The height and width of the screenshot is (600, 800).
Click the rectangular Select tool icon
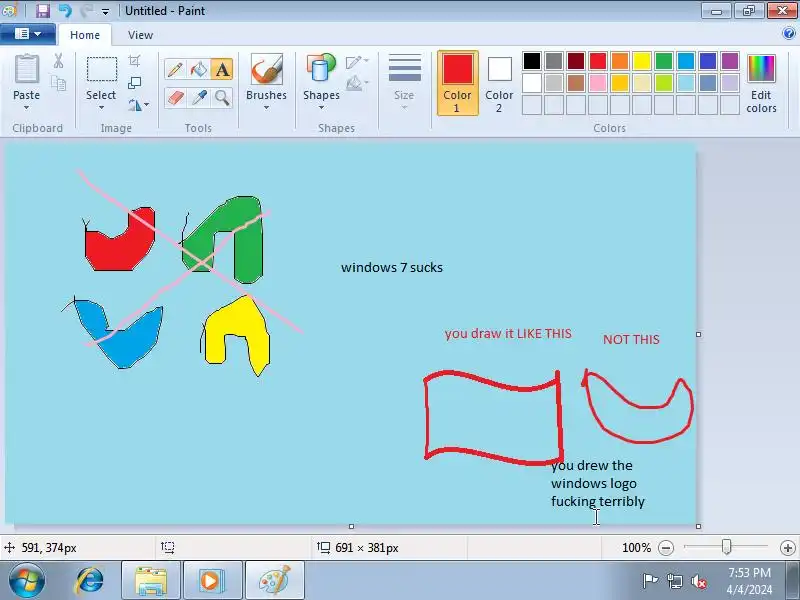[x=102, y=69]
